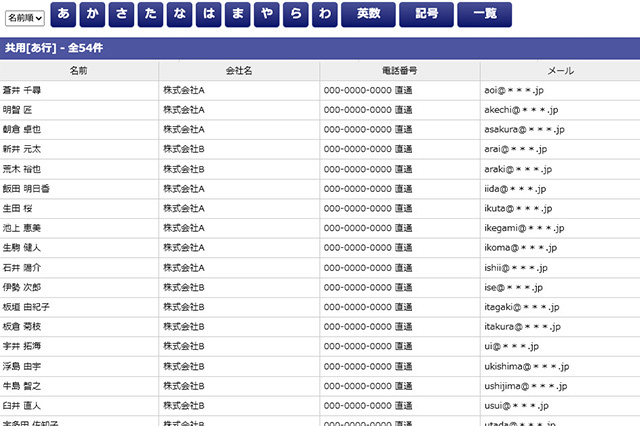Click email aoi@***.jp
The image size is (640, 426).
coord(514,90)
